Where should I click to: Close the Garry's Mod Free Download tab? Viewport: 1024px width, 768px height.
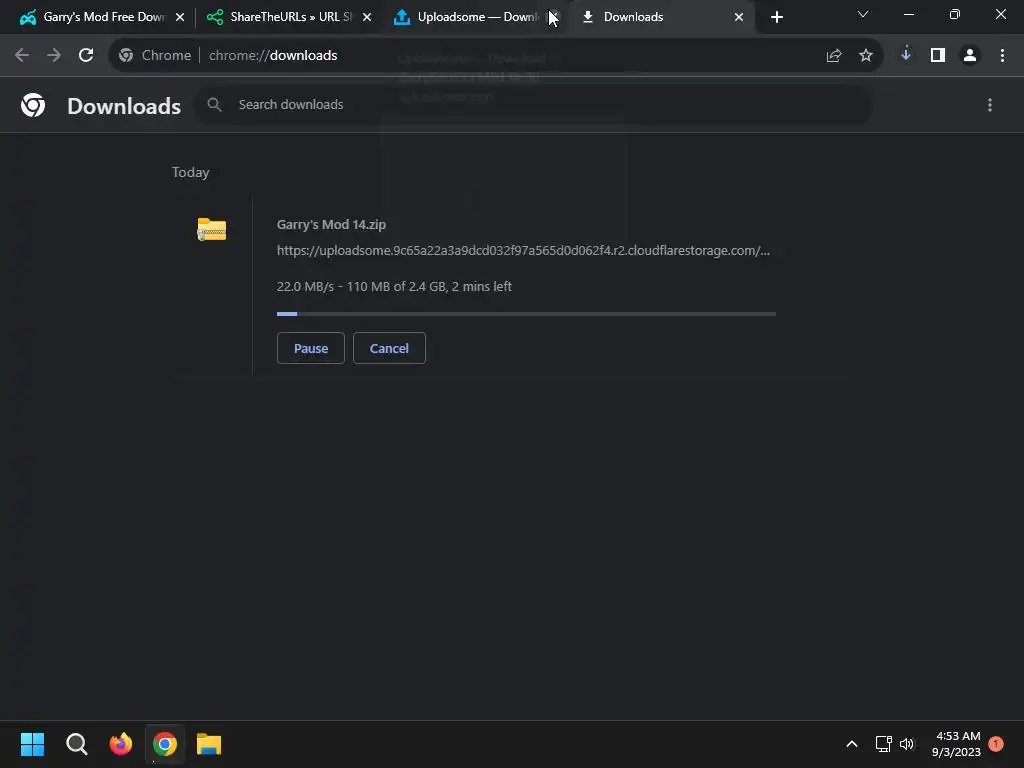[x=180, y=17]
